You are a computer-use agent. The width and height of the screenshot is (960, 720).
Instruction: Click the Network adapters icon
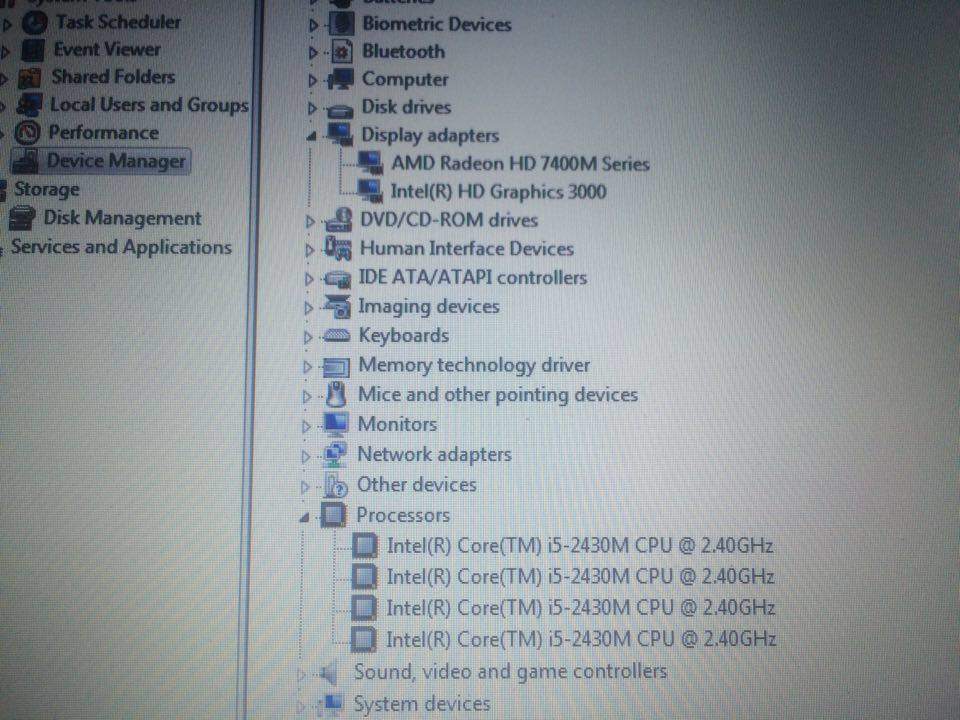pyautogui.click(x=335, y=455)
